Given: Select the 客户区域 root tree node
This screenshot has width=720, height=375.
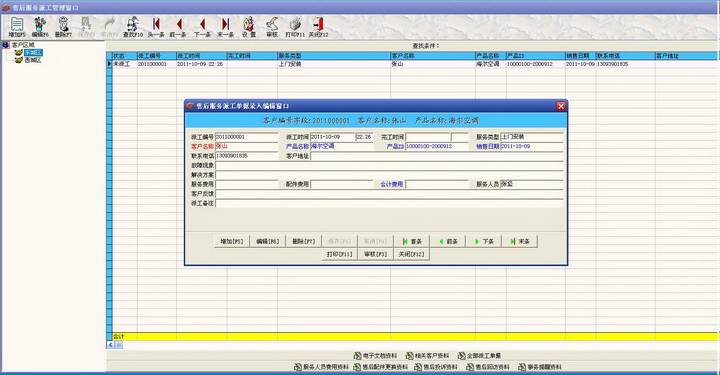Looking at the screenshot, I should click(x=23, y=45).
